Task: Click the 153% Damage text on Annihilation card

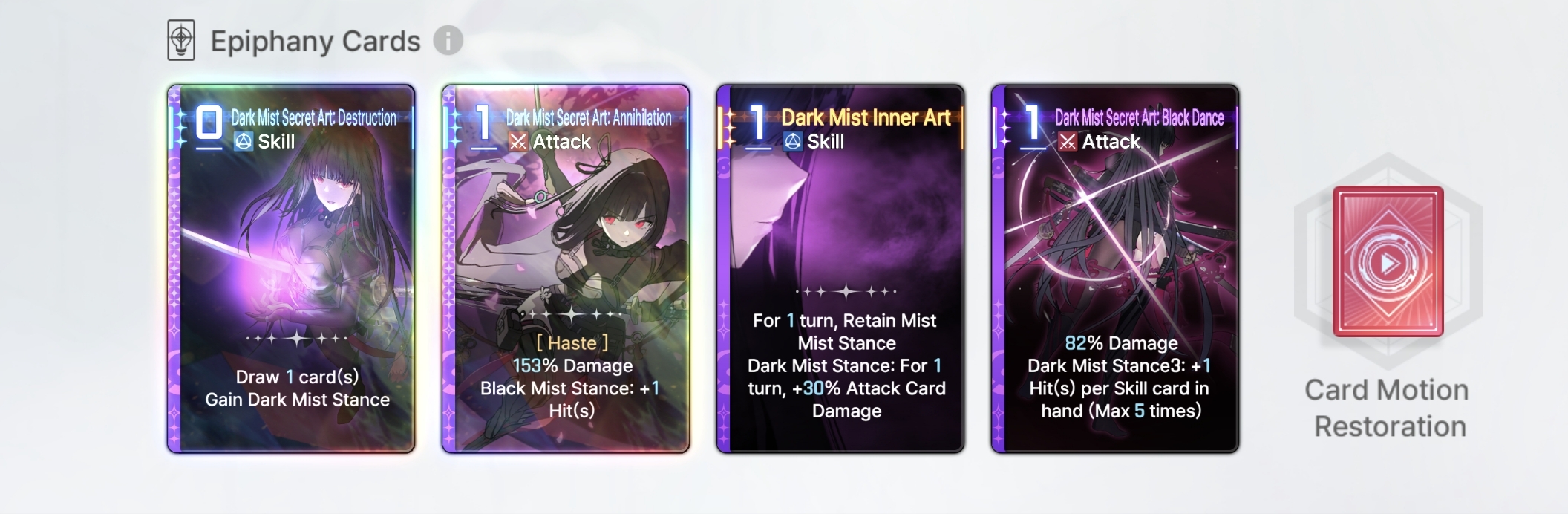Action: click(x=572, y=365)
